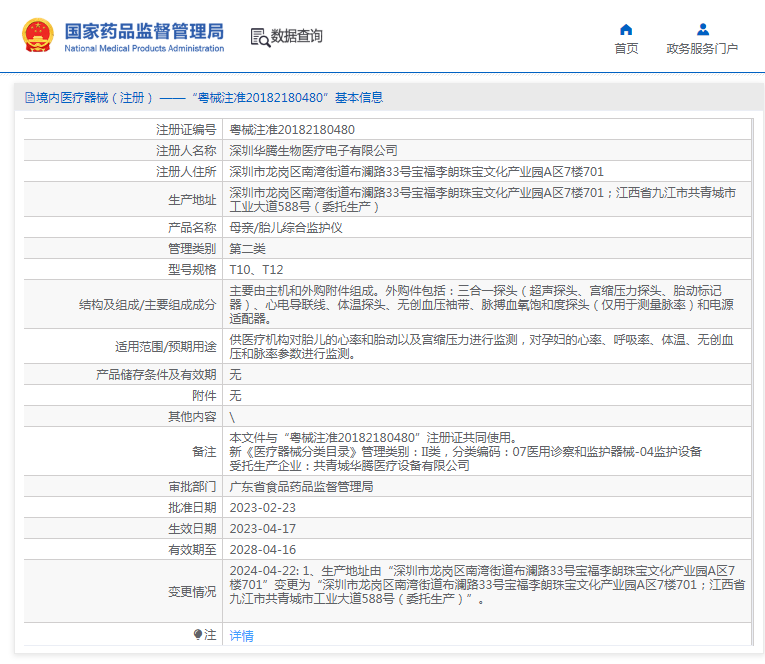Click the 结构及组成/主要组成成分 label

pyautogui.click(x=147, y=305)
